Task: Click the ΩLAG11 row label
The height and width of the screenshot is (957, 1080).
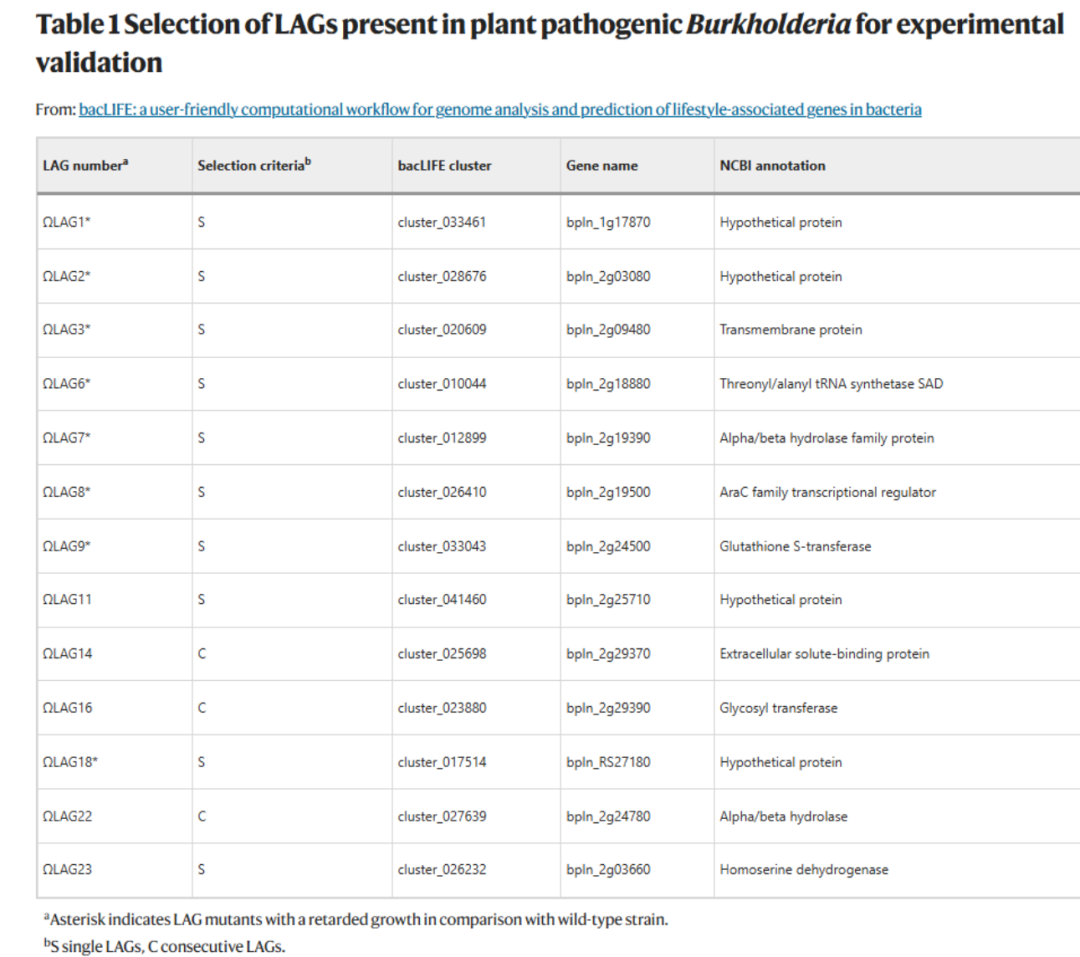Action: click(67, 599)
